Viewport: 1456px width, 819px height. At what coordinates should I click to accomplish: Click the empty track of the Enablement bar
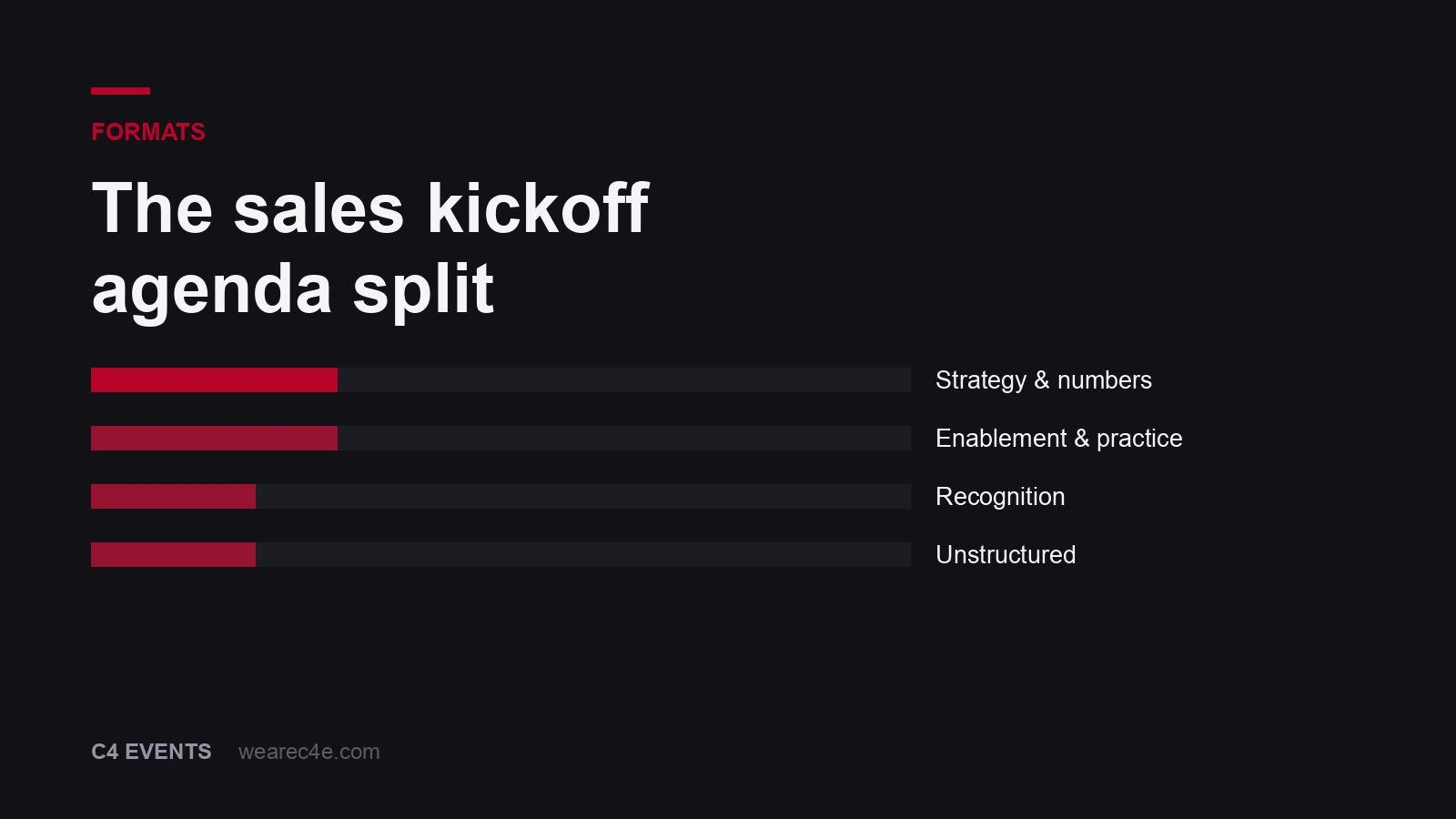pyautogui.click(x=624, y=439)
